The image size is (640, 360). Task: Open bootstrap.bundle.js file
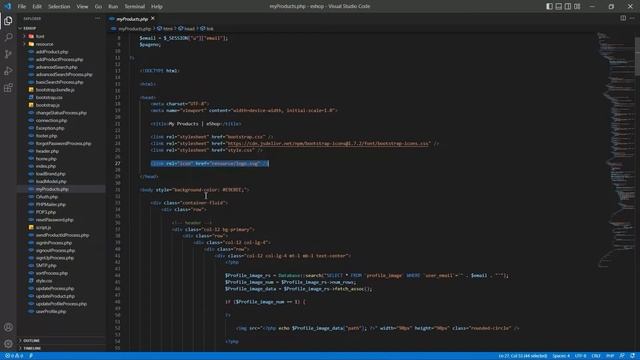[55, 90]
